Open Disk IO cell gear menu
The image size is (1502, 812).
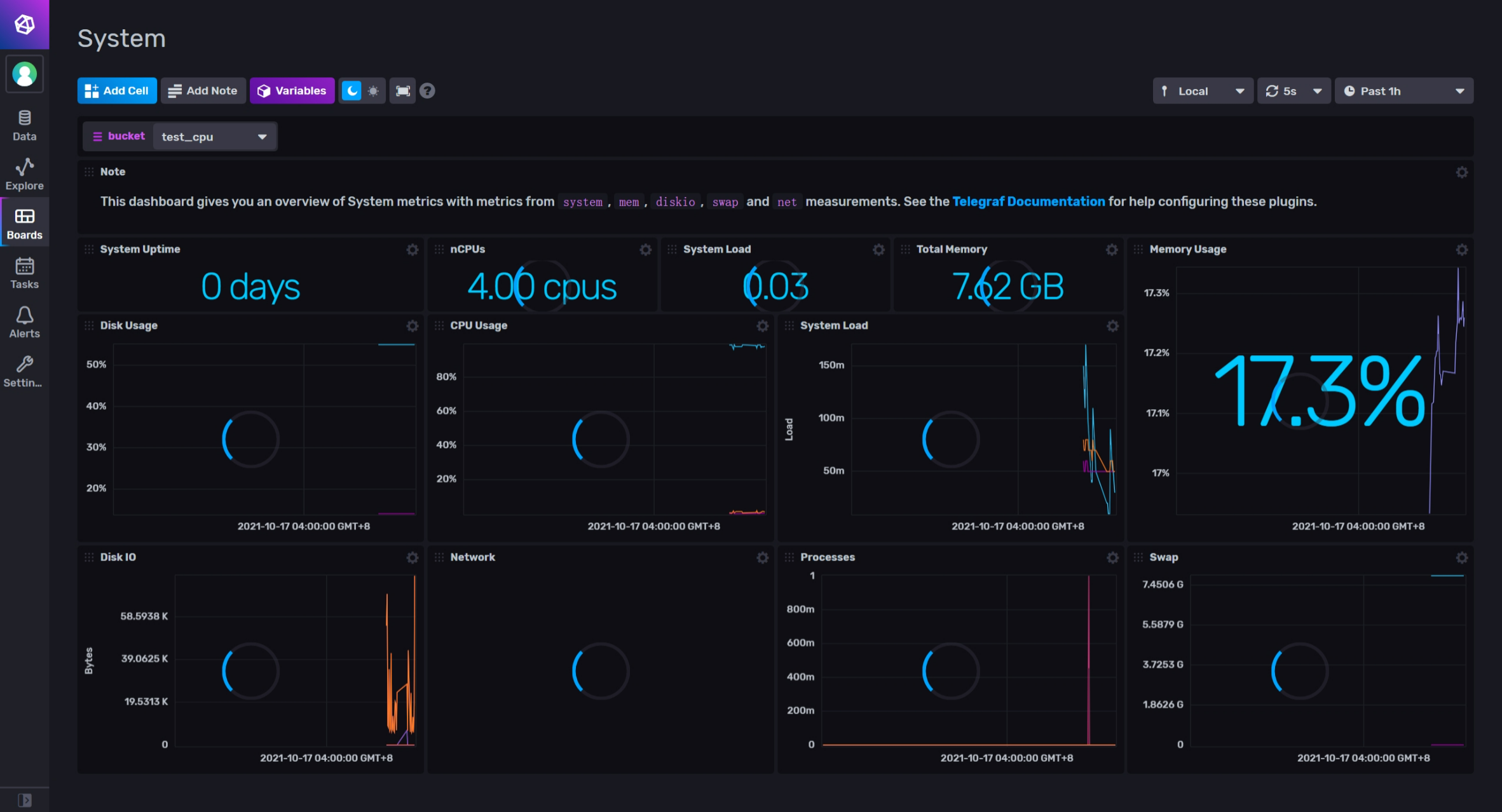click(x=413, y=557)
